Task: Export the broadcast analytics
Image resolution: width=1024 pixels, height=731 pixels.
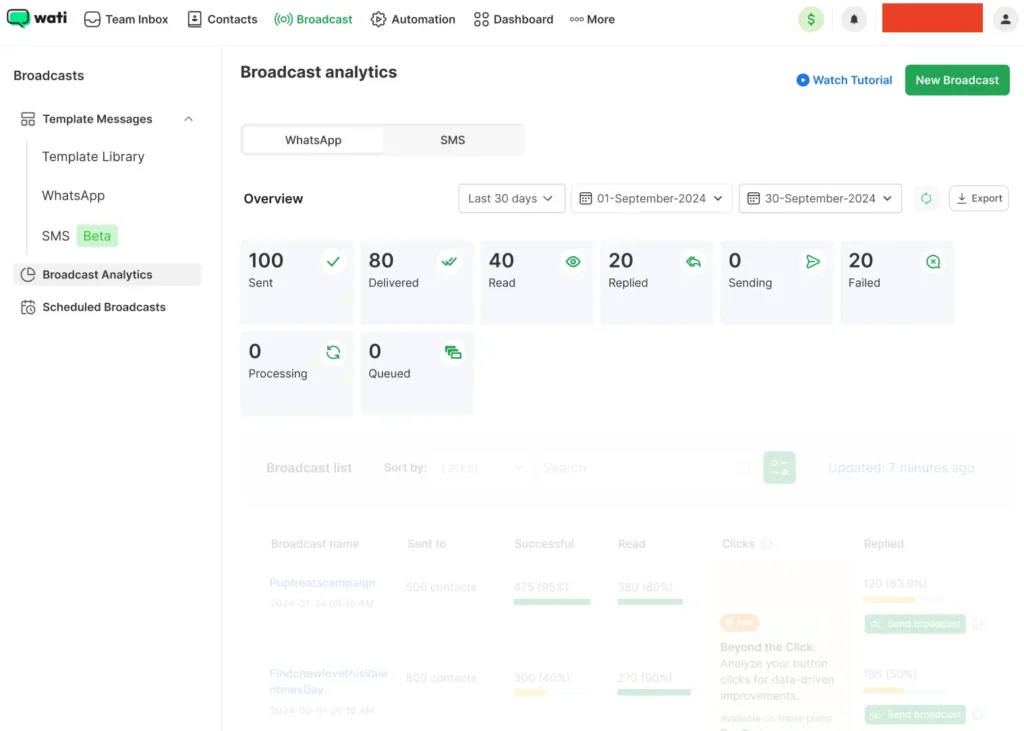Action: [979, 198]
